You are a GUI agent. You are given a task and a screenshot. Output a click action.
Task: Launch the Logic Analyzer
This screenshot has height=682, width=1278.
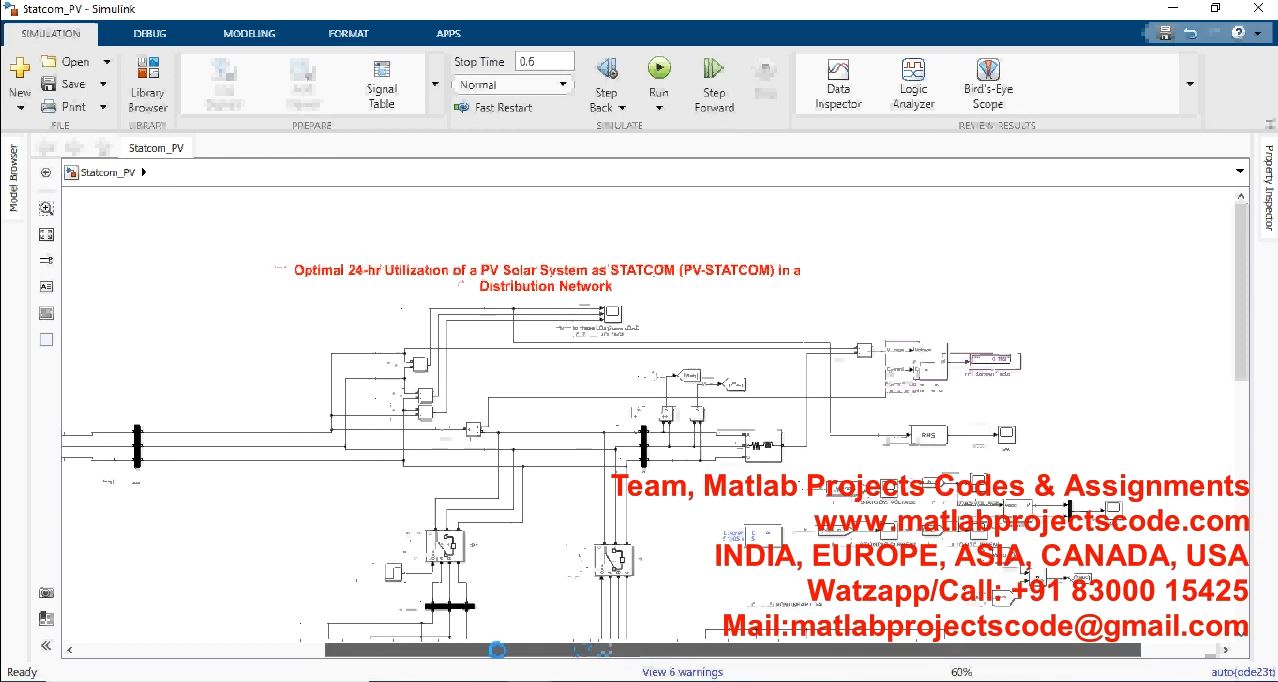(913, 84)
